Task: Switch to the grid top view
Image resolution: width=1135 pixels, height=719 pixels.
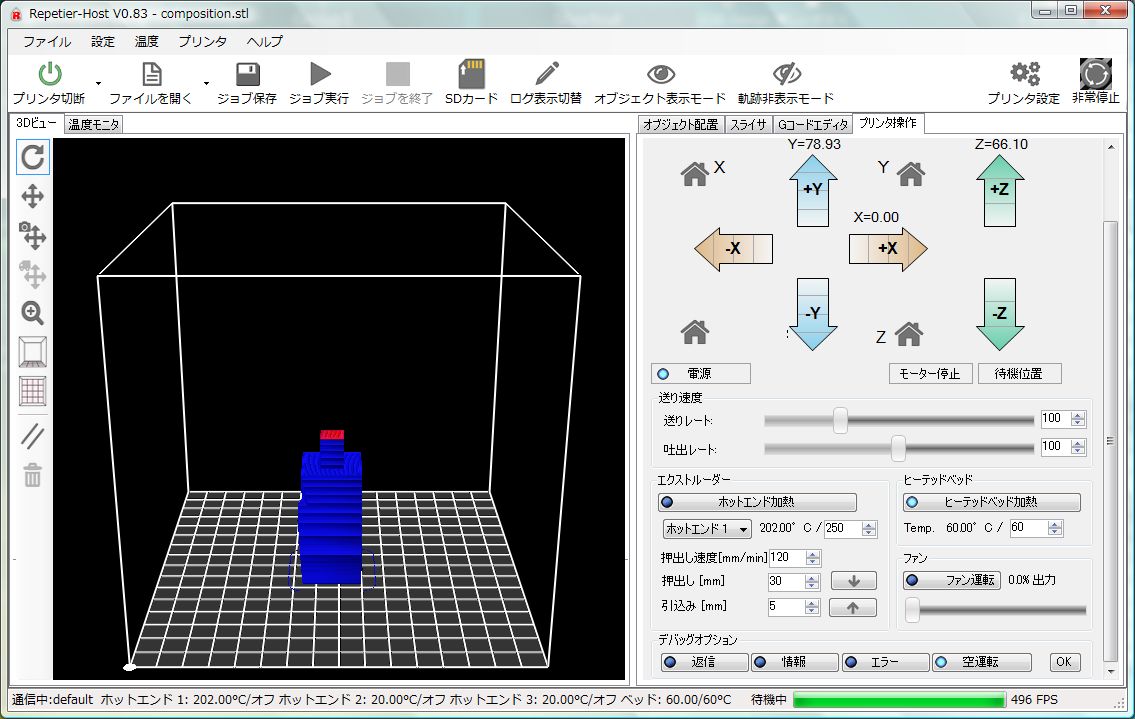Action: (33, 391)
